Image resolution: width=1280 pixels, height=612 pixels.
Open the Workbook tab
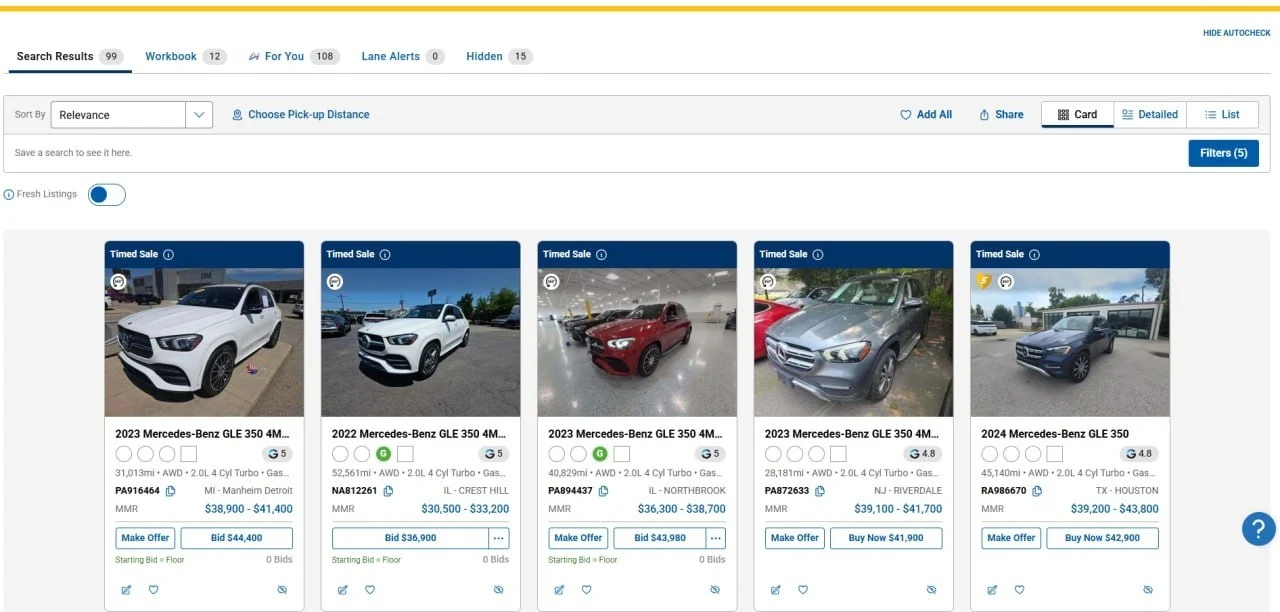[x=185, y=57]
